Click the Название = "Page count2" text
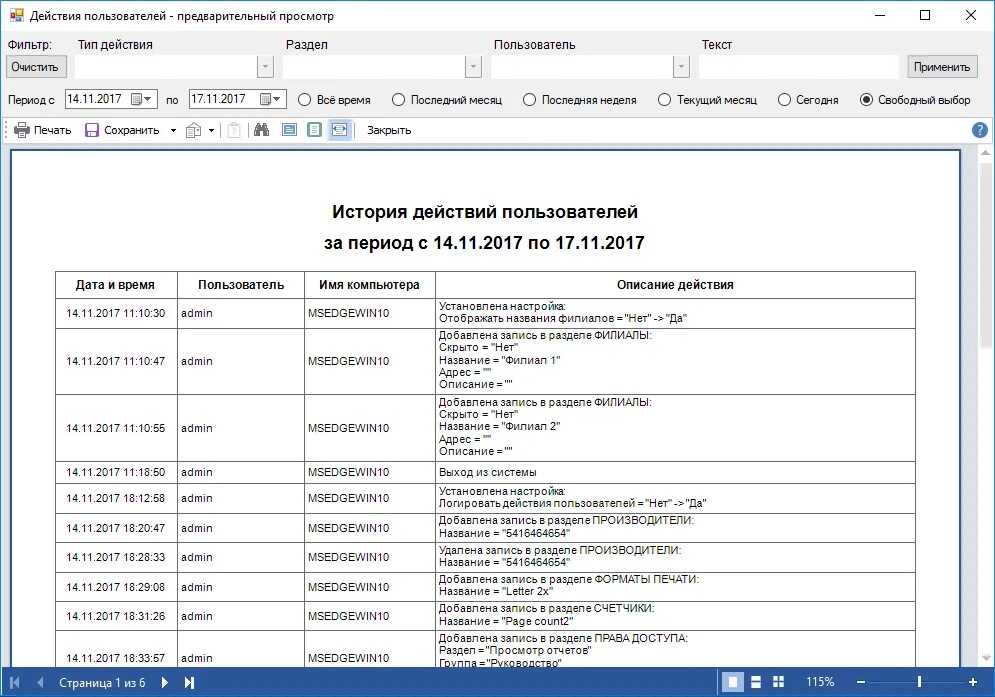 pos(506,621)
